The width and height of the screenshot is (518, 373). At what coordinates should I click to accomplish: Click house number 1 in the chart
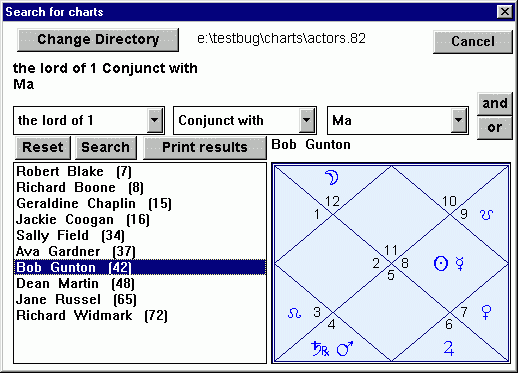click(317, 214)
